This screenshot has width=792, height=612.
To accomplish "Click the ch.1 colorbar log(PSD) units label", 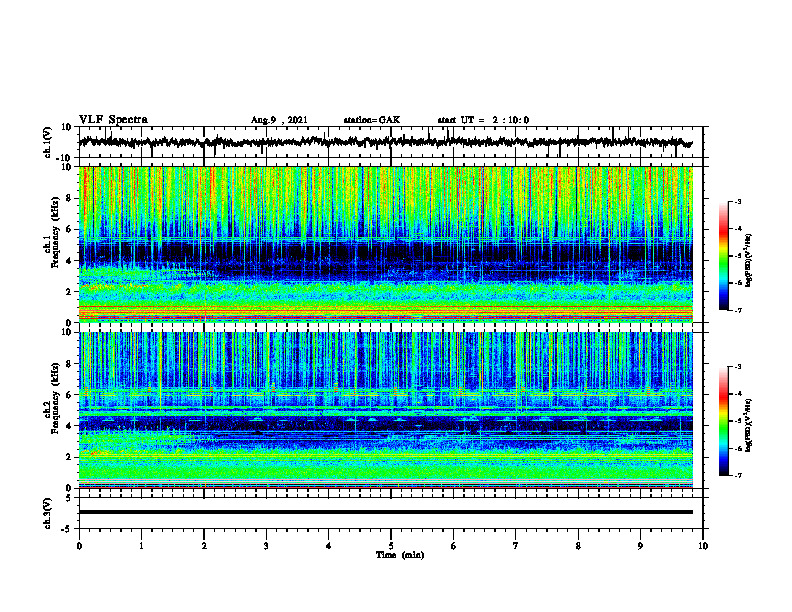I will (x=749, y=261).
